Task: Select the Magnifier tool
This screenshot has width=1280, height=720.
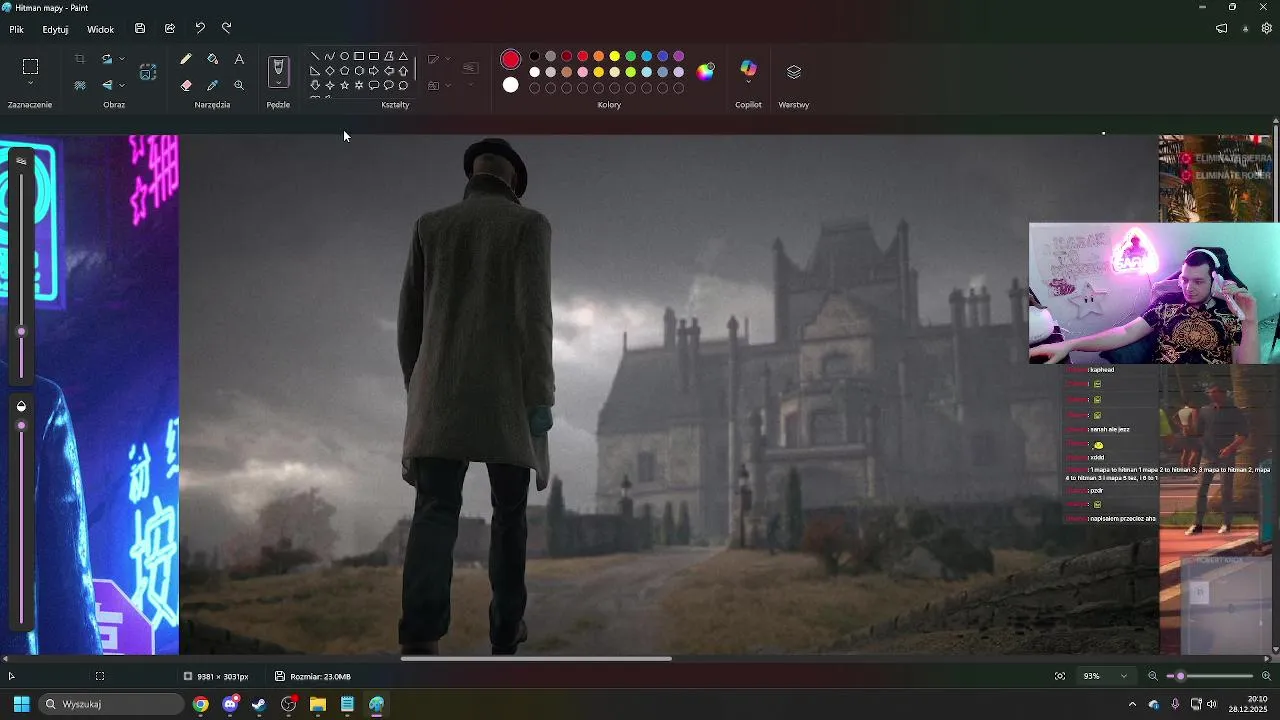Action: tap(239, 85)
